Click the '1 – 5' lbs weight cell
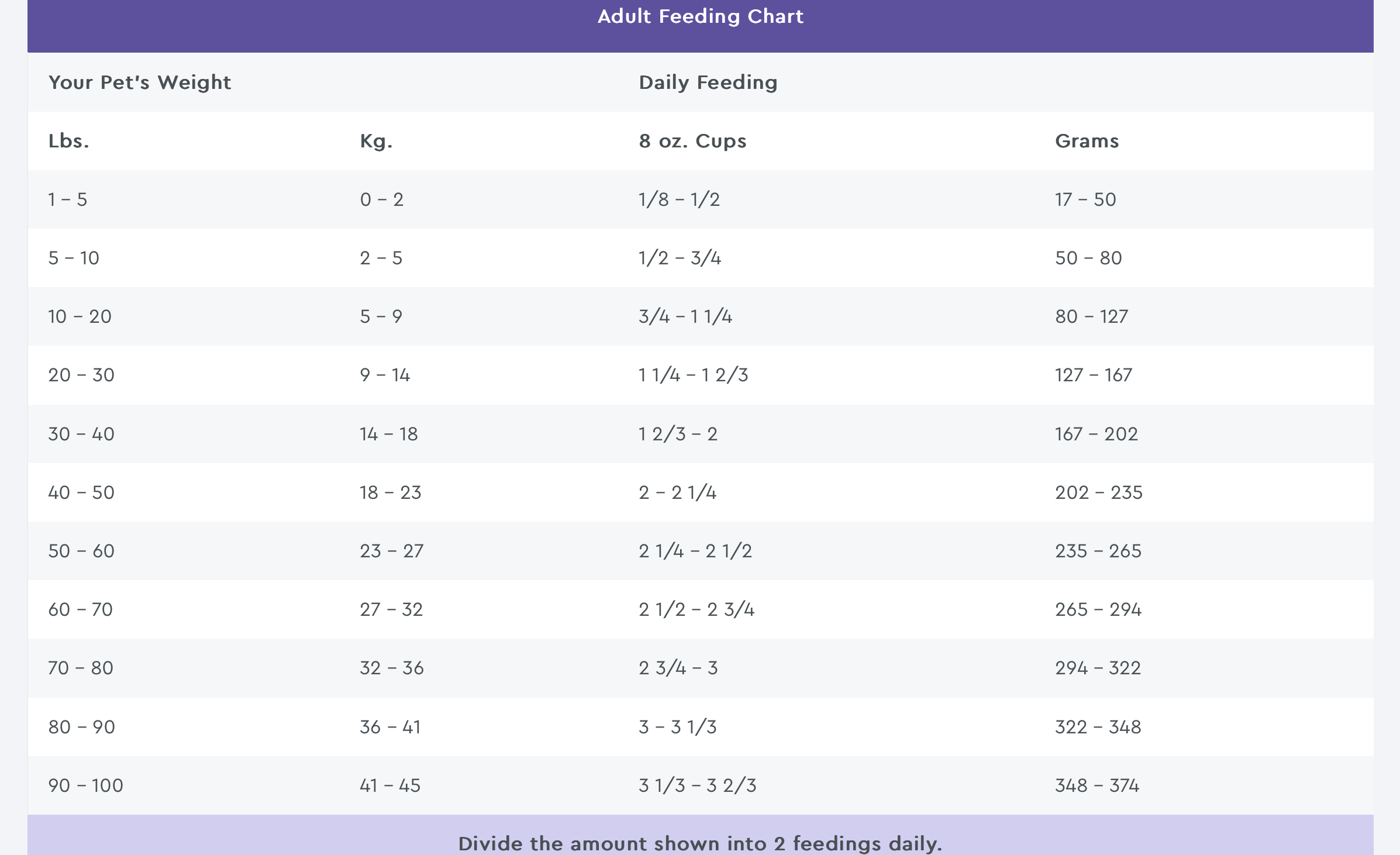 click(67, 199)
